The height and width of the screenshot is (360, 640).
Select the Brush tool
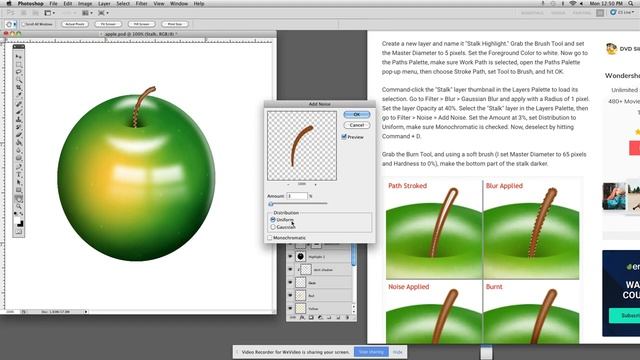click(18, 111)
